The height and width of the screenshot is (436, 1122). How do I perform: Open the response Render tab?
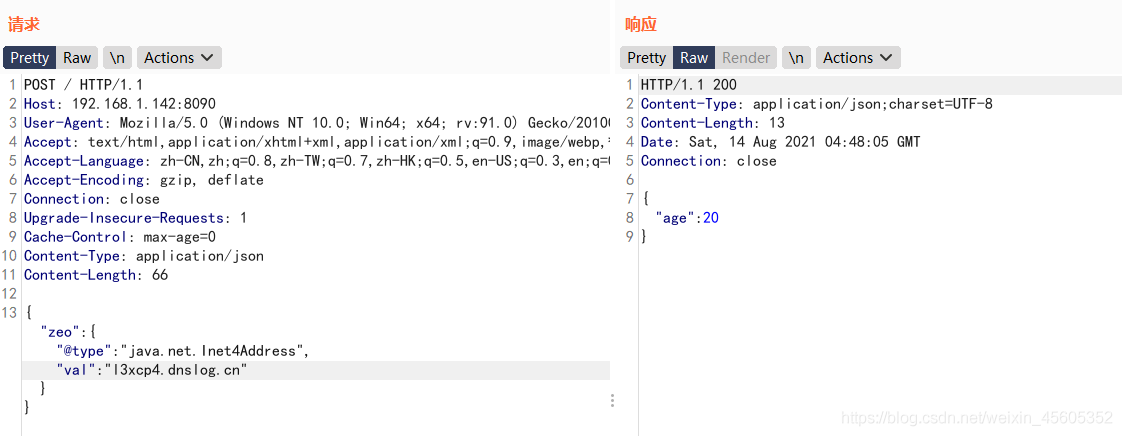(x=746, y=58)
